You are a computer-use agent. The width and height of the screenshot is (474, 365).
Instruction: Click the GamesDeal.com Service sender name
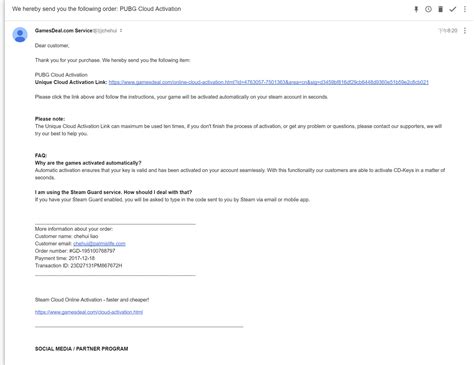coord(64,31)
